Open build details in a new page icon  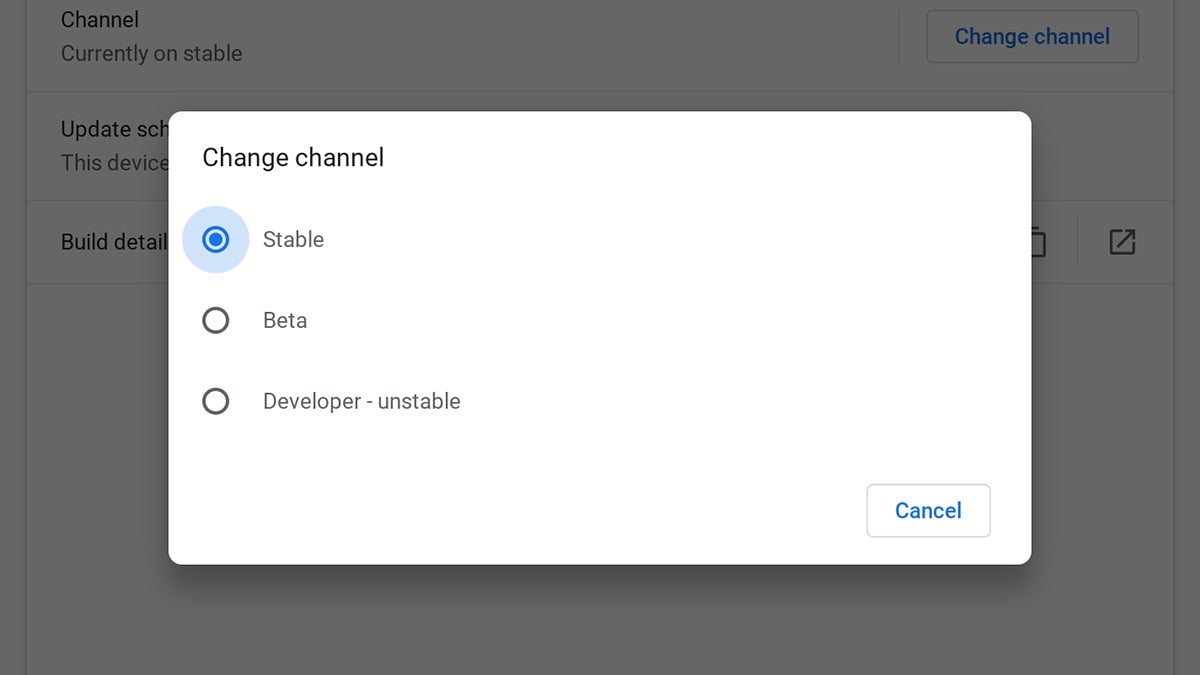pyautogui.click(x=1124, y=241)
